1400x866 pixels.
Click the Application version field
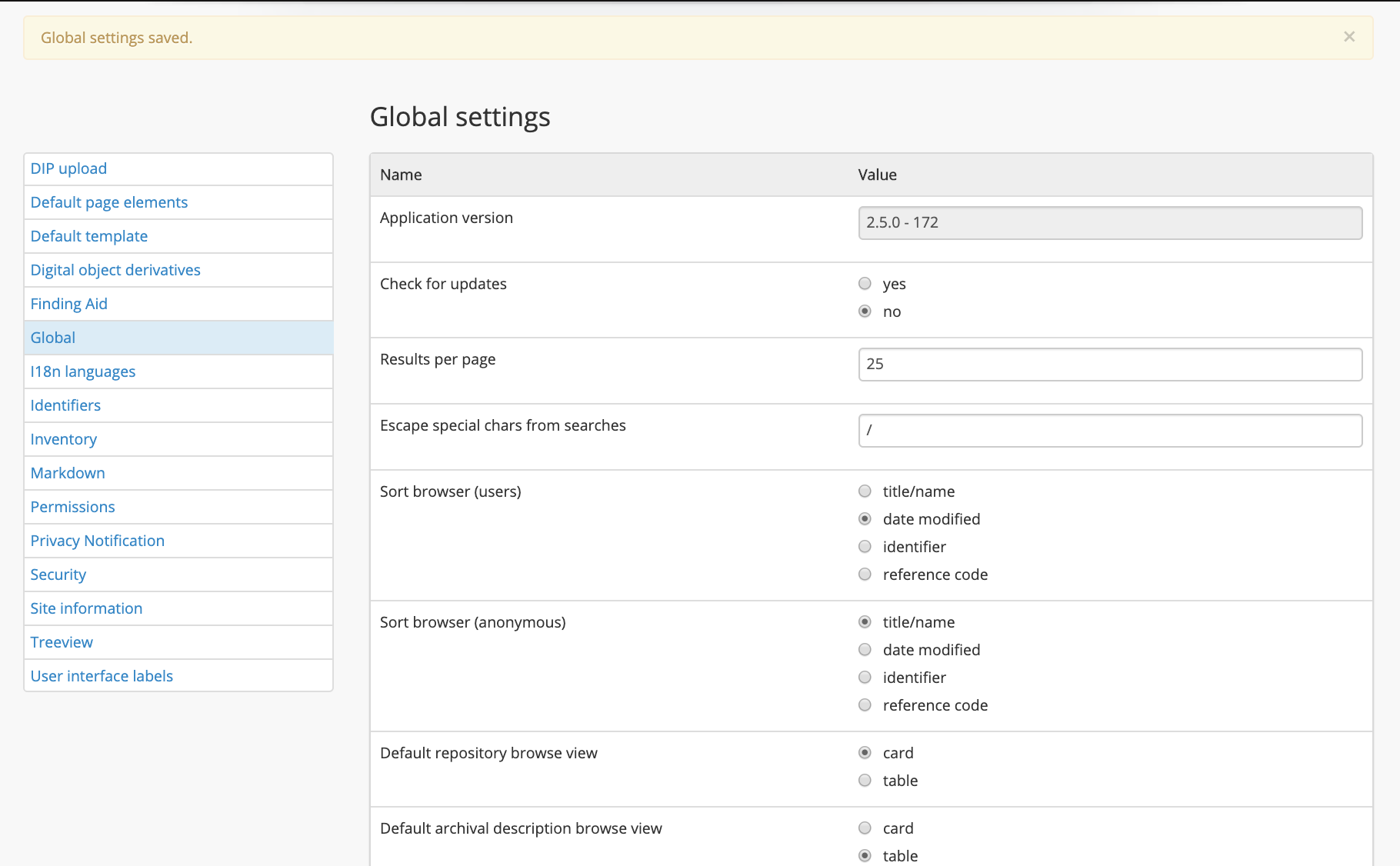pyautogui.click(x=1109, y=223)
